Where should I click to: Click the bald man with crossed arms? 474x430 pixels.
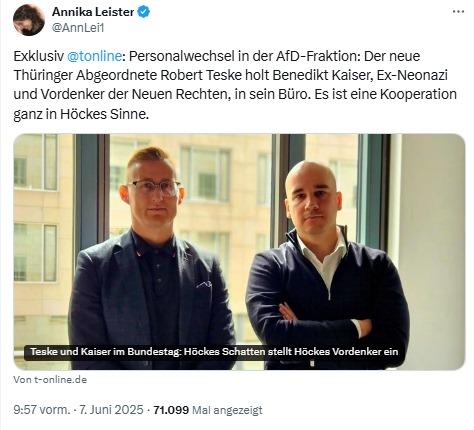327,265
